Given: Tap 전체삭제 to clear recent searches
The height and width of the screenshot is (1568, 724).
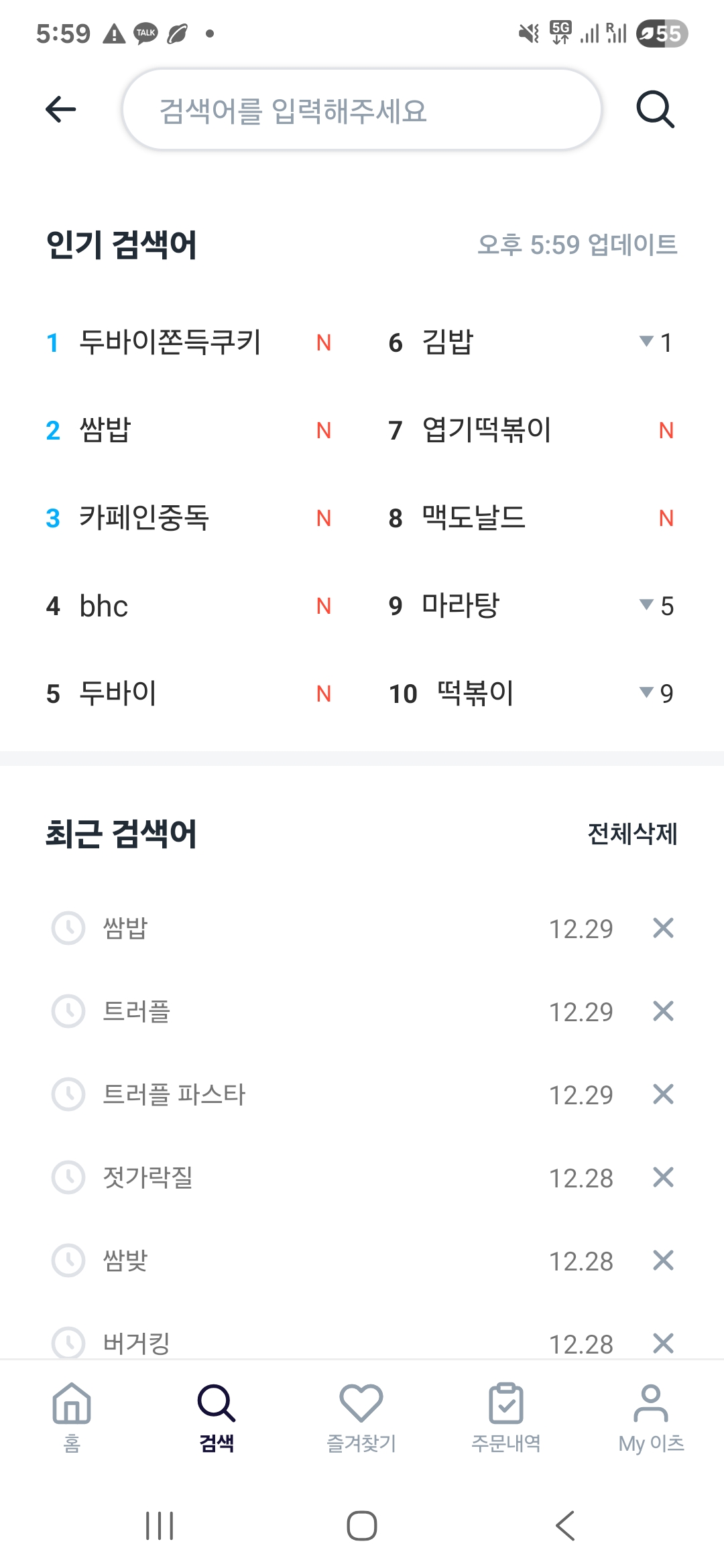Looking at the screenshot, I should pos(632,834).
